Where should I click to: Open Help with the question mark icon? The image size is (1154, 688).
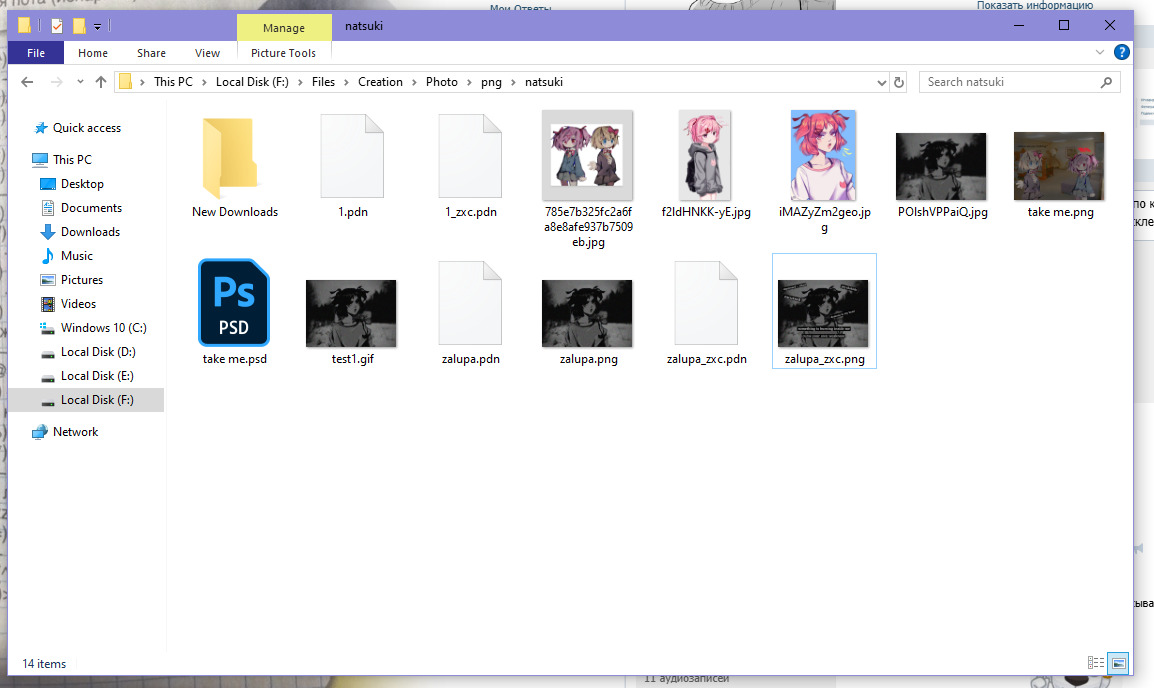coord(1122,52)
